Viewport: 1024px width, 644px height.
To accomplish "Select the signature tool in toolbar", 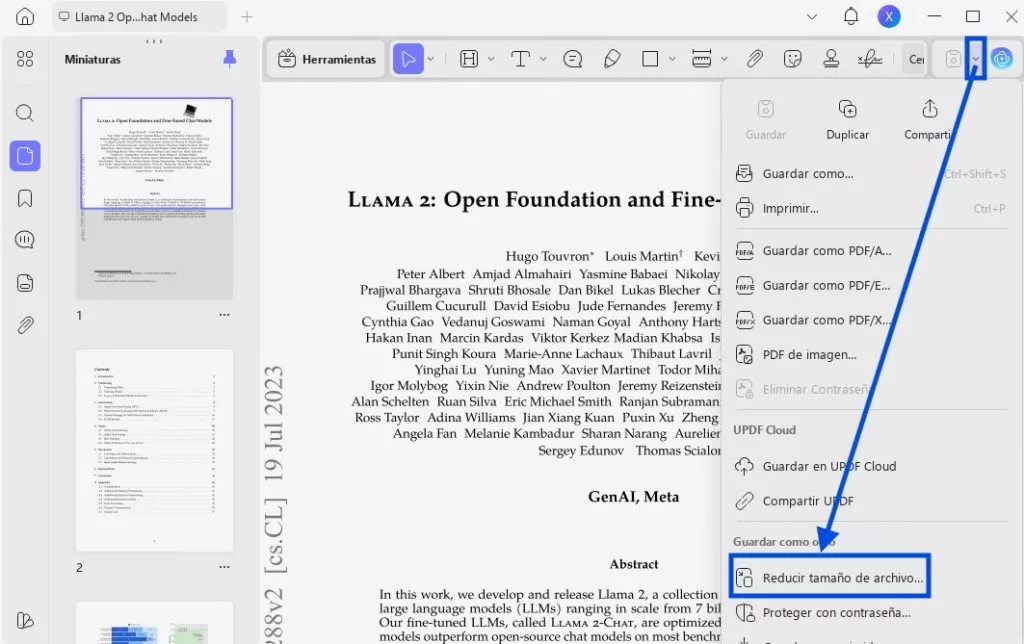I will coord(871,59).
